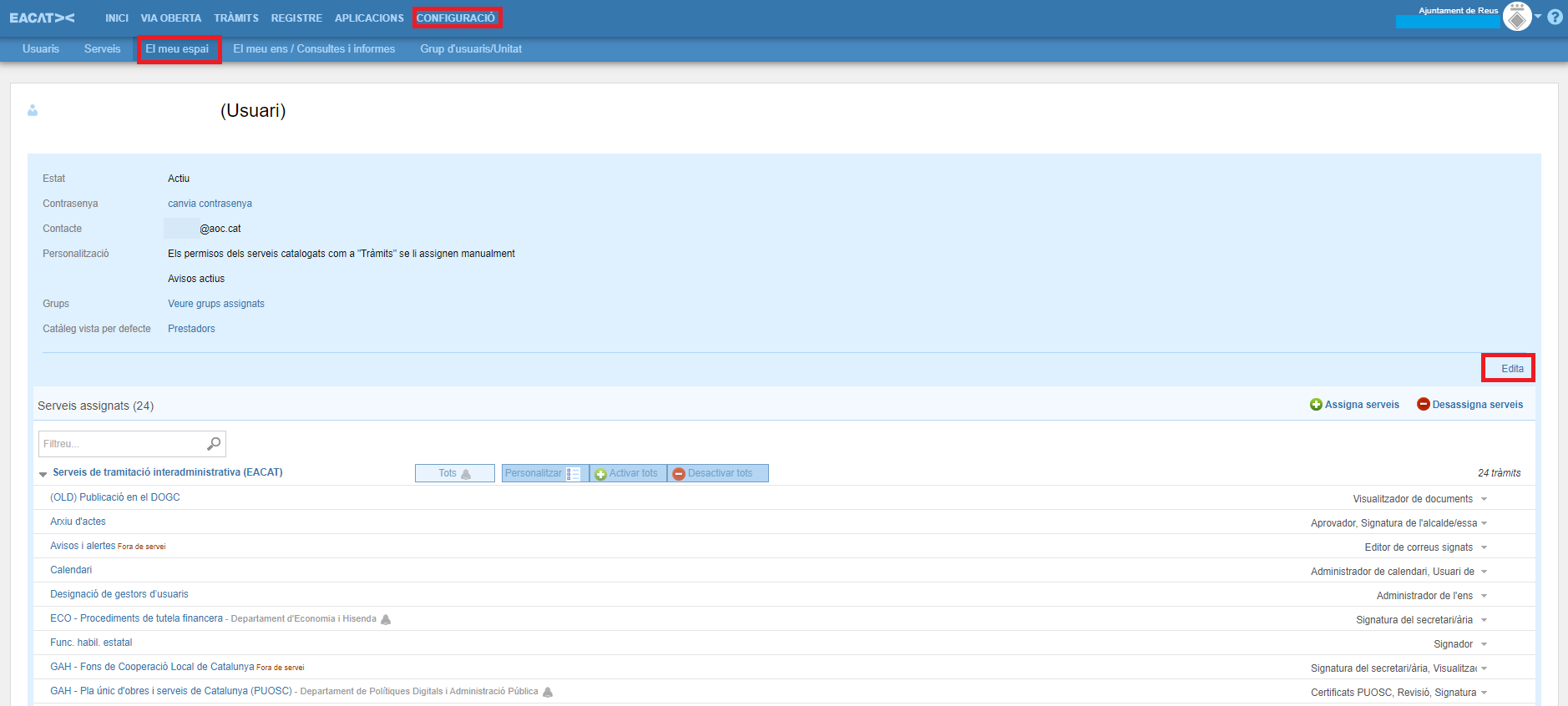This screenshot has height=706, width=1568.
Task: Click the bell icon beside GAH PUOSC service
Action: point(548,692)
